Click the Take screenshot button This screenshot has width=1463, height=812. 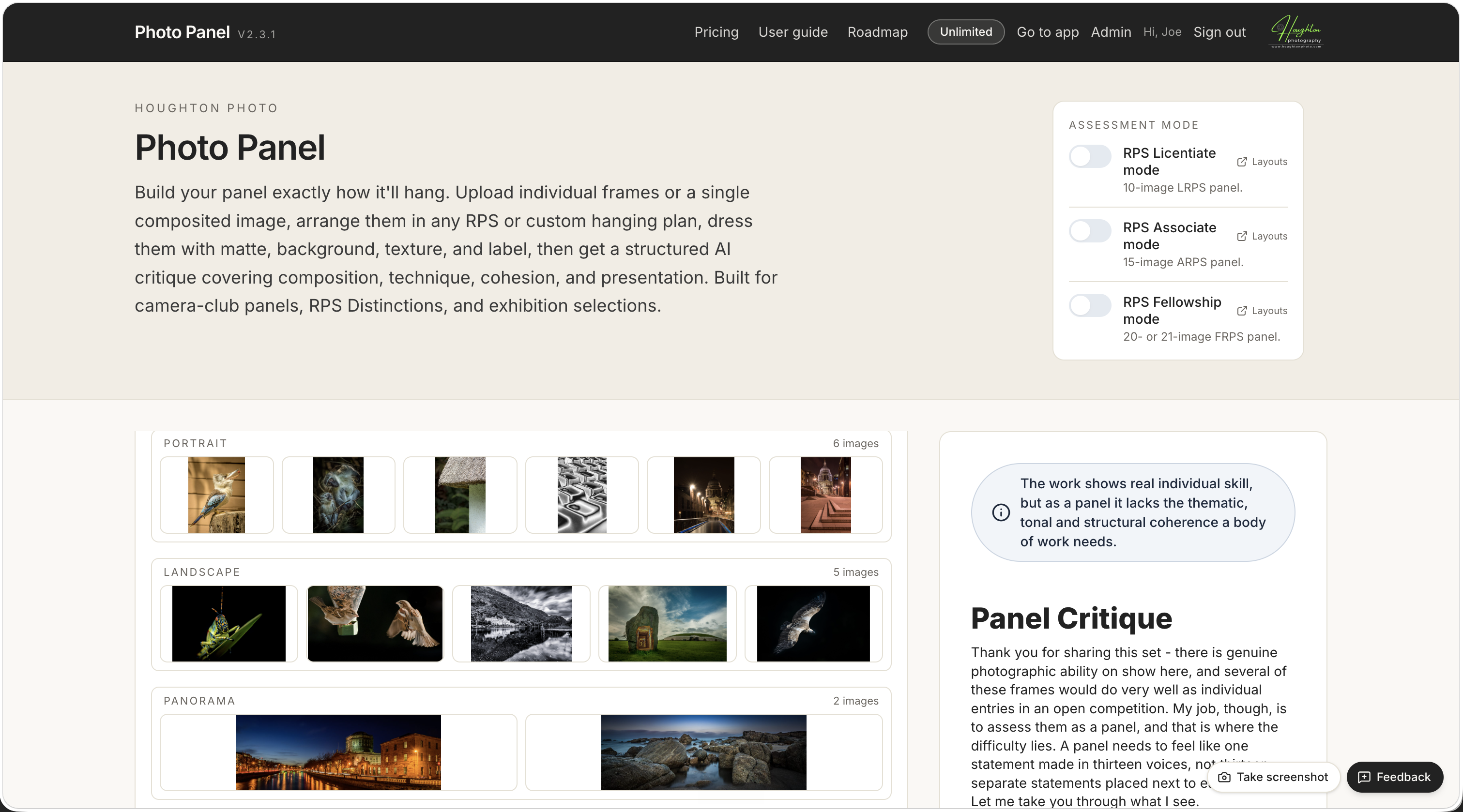click(1273, 777)
